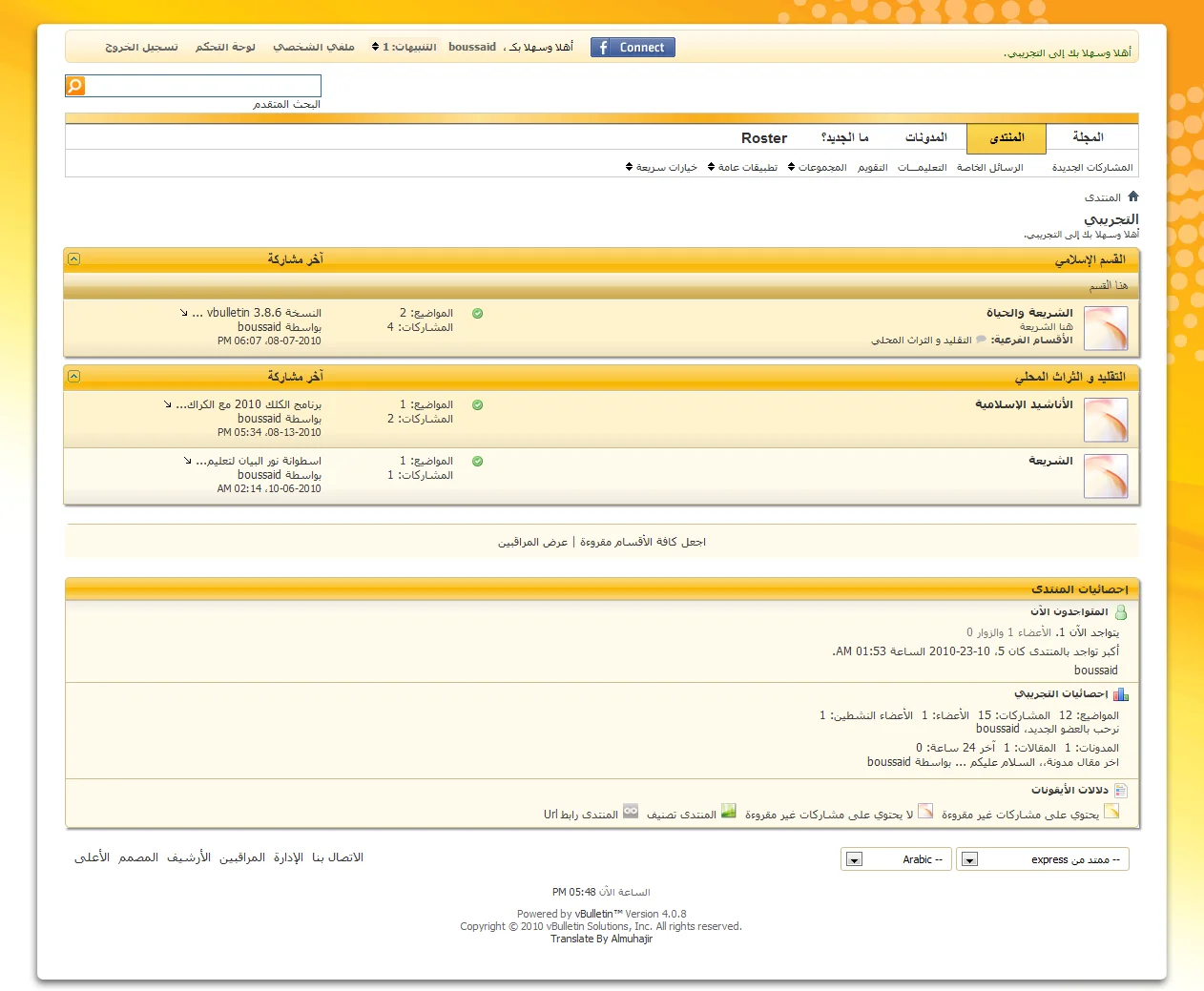Click the orange search magnifier icon
1204x991 pixels.
(75, 86)
